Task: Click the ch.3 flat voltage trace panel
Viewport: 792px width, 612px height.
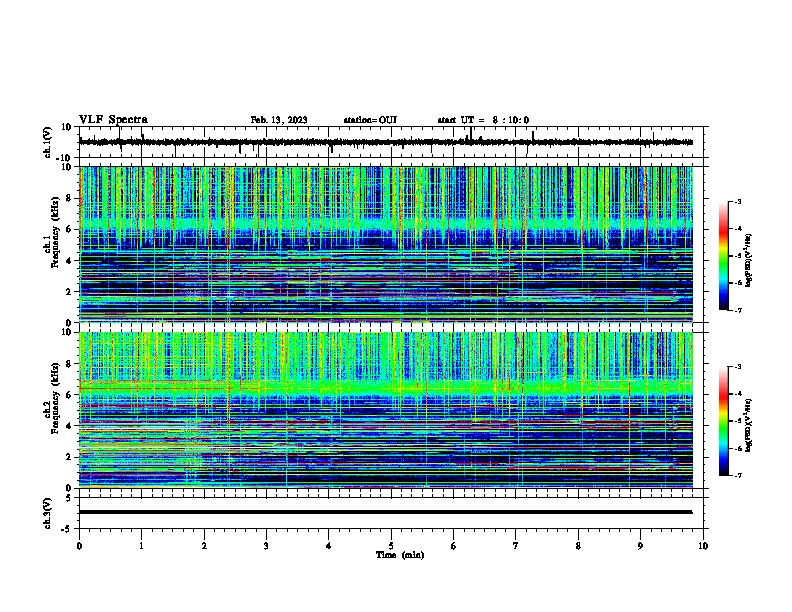Action: (393, 513)
